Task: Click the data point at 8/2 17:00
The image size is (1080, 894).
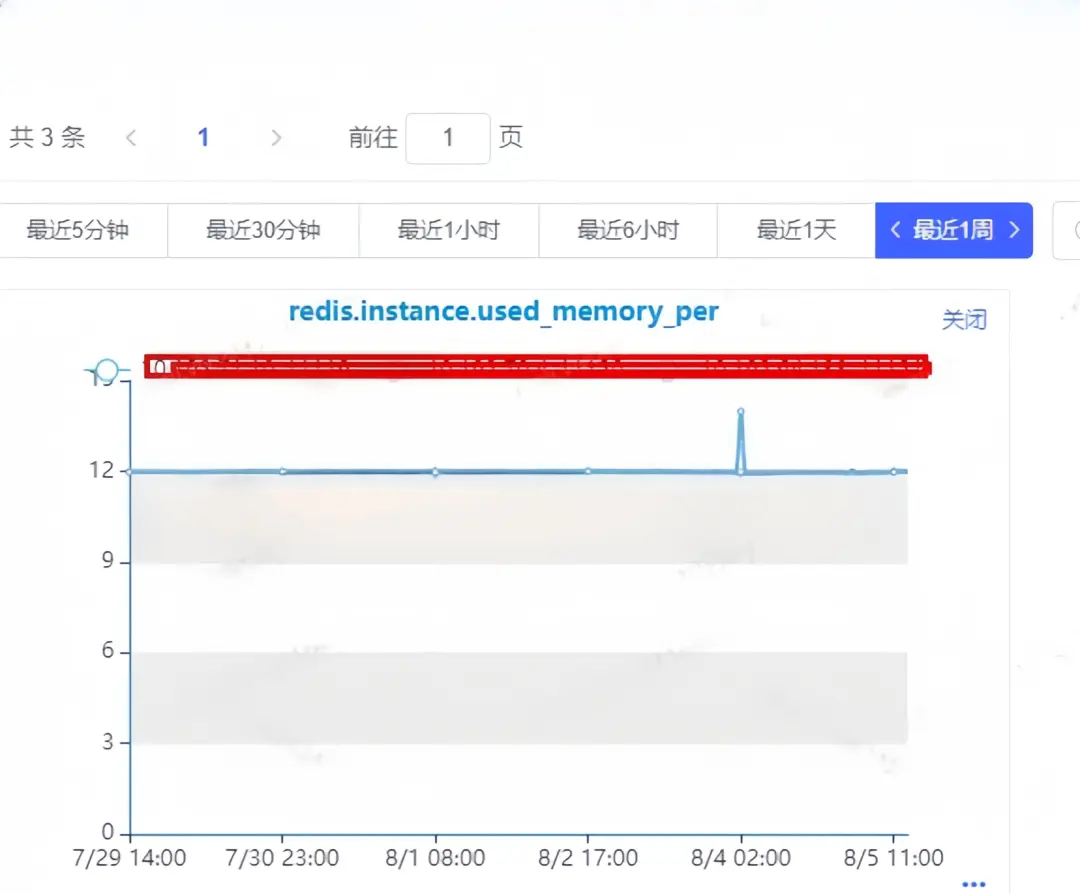Action: click(588, 471)
